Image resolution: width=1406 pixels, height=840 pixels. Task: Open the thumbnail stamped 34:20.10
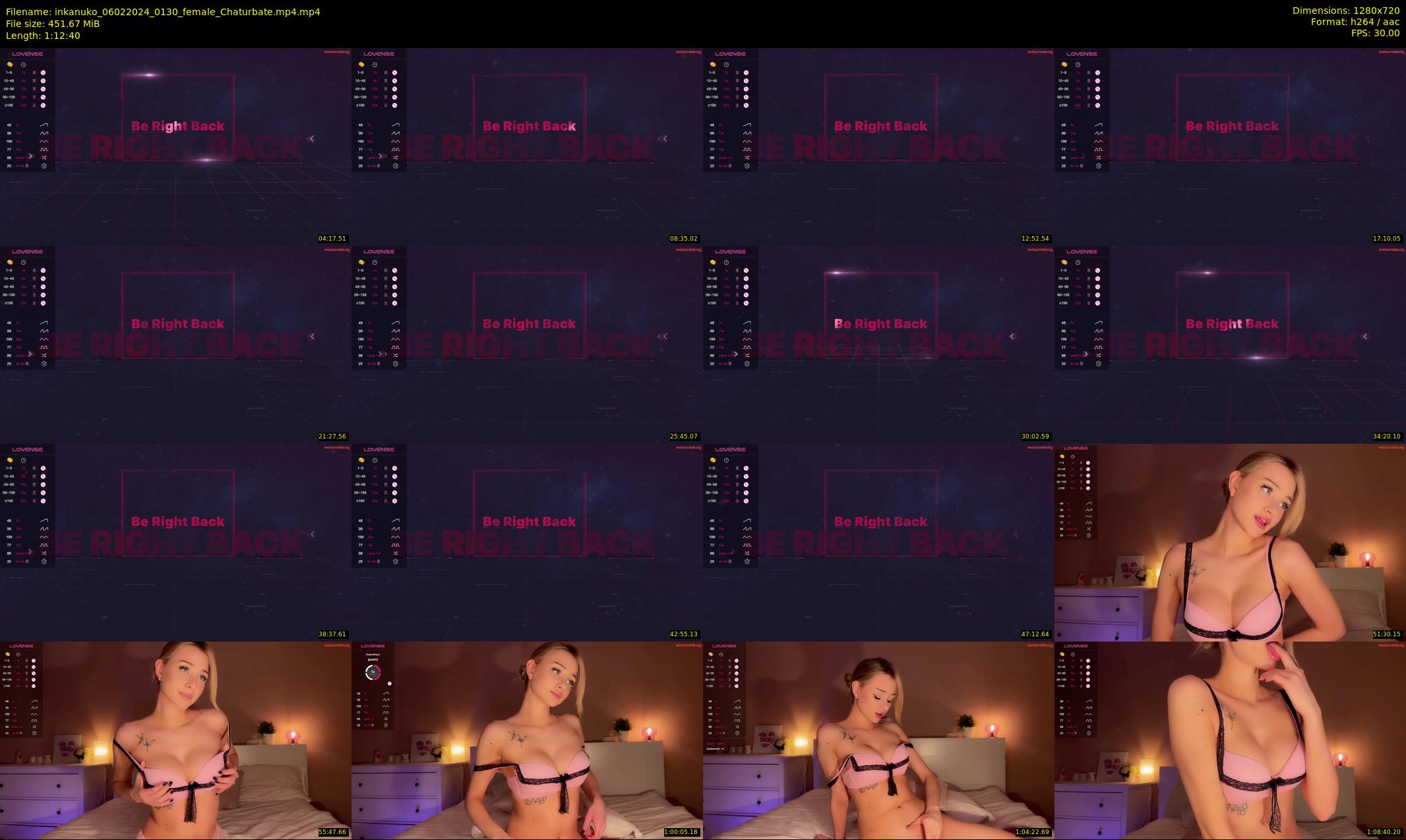[1230, 344]
